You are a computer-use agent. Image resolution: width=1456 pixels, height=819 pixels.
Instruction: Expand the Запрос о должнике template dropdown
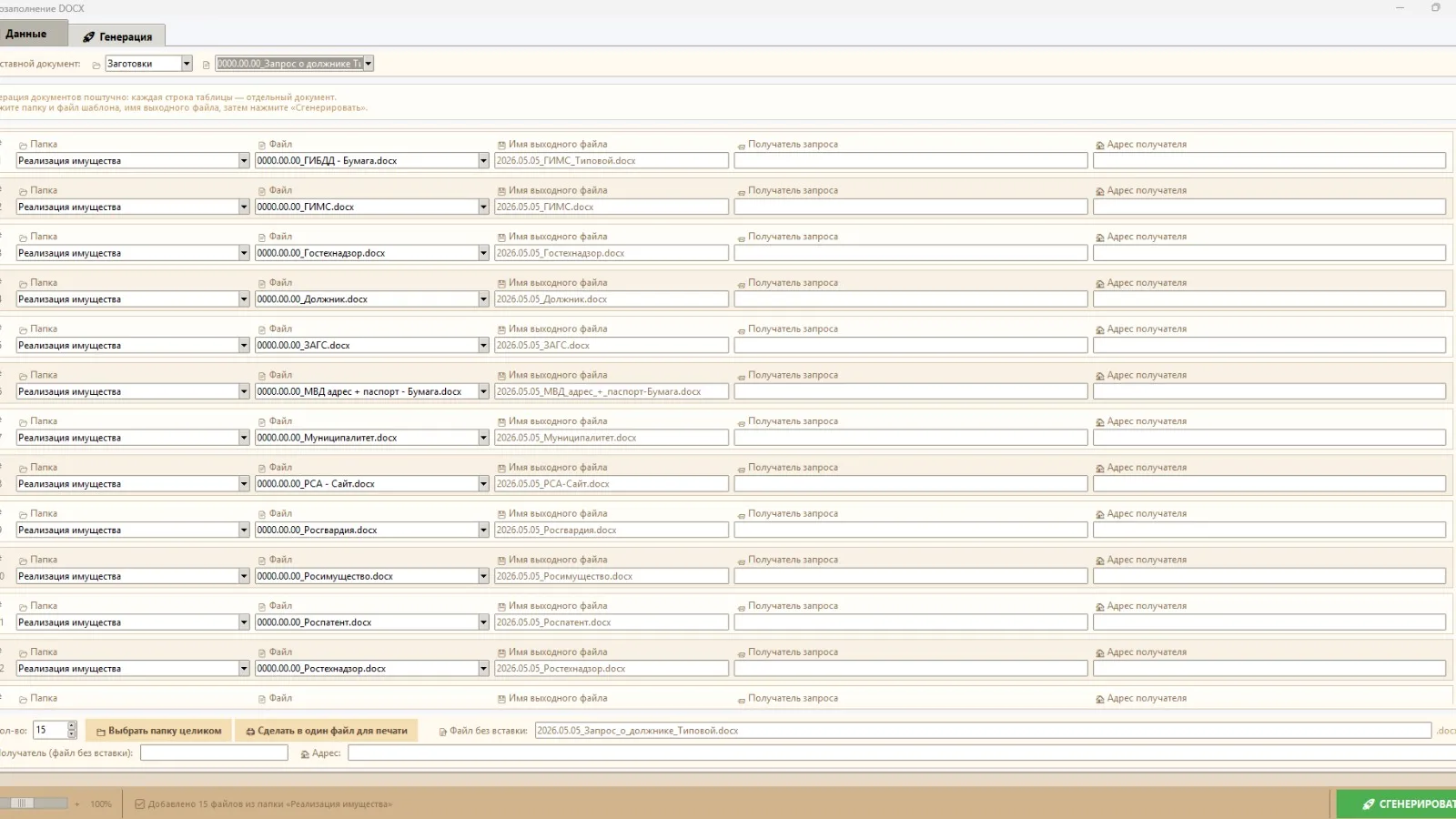click(369, 64)
